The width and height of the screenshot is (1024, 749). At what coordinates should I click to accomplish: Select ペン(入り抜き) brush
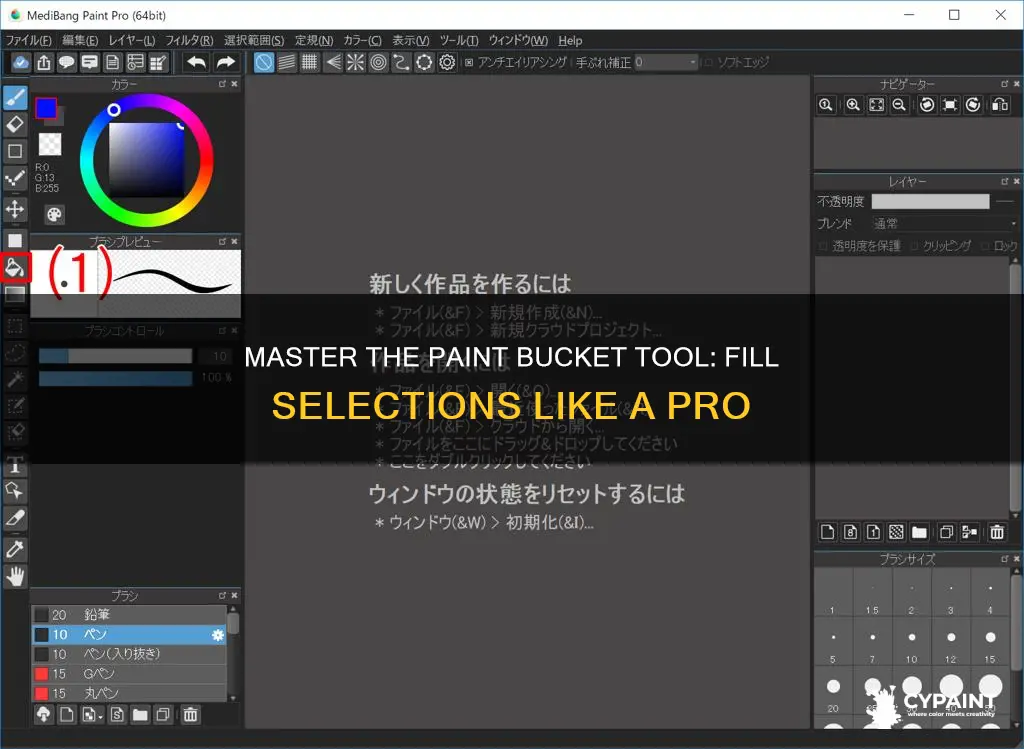click(x=129, y=654)
